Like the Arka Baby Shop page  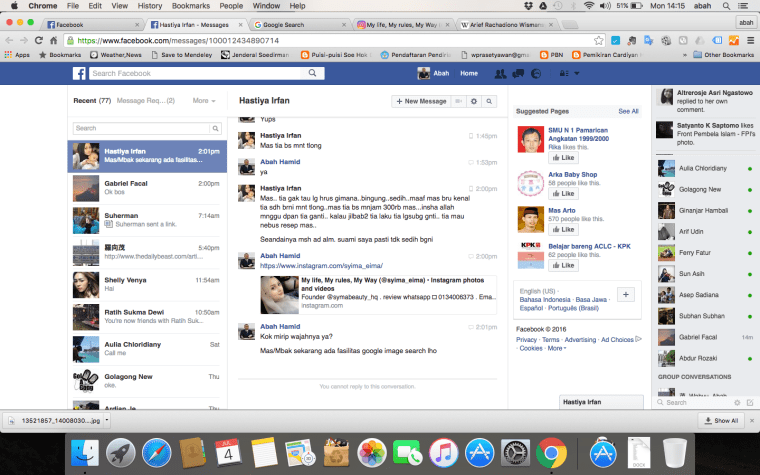pos(565,194)
